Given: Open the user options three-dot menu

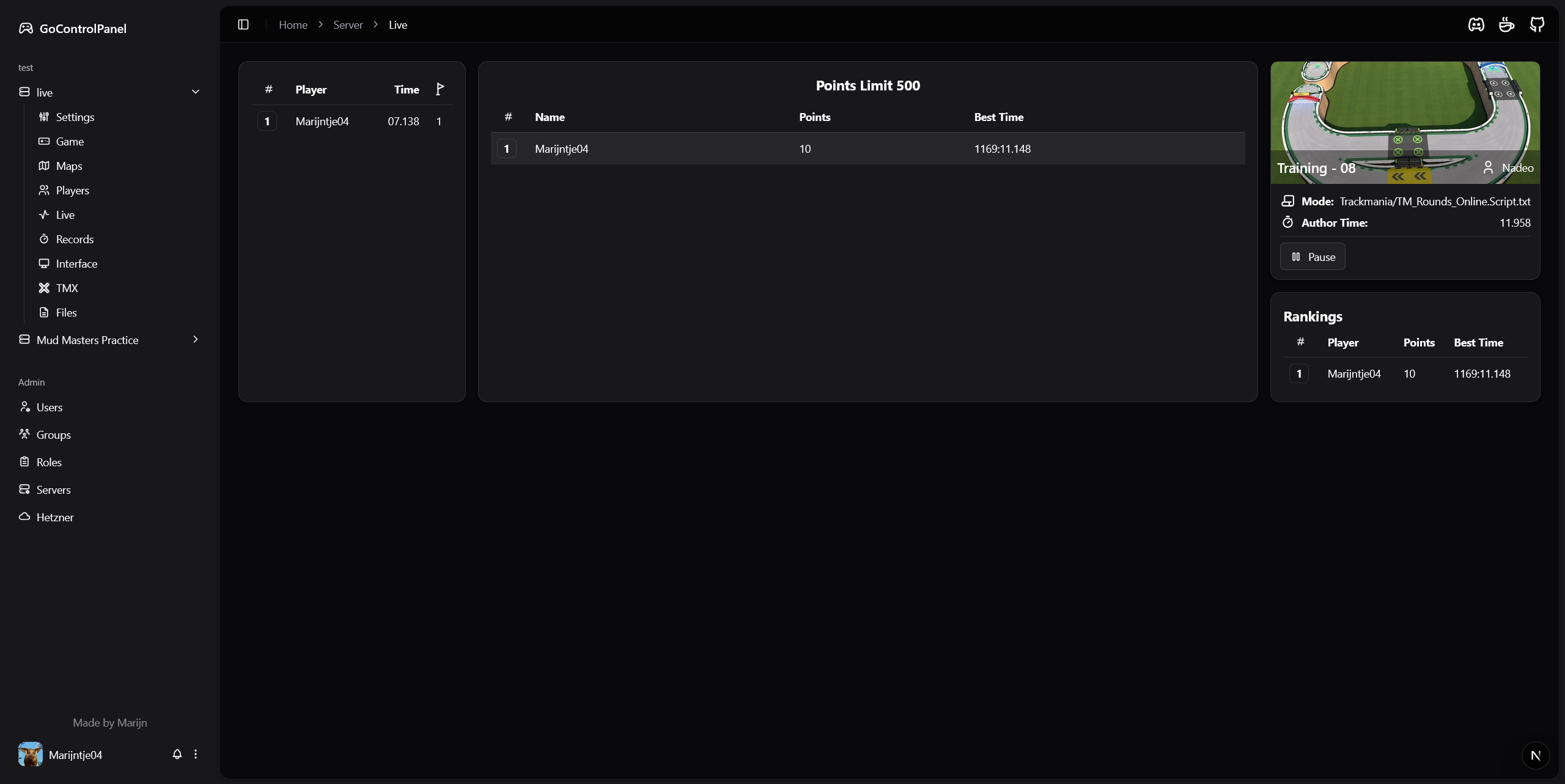Looking at the screenshot, I should pyautogui.click(x=196, y=754).
